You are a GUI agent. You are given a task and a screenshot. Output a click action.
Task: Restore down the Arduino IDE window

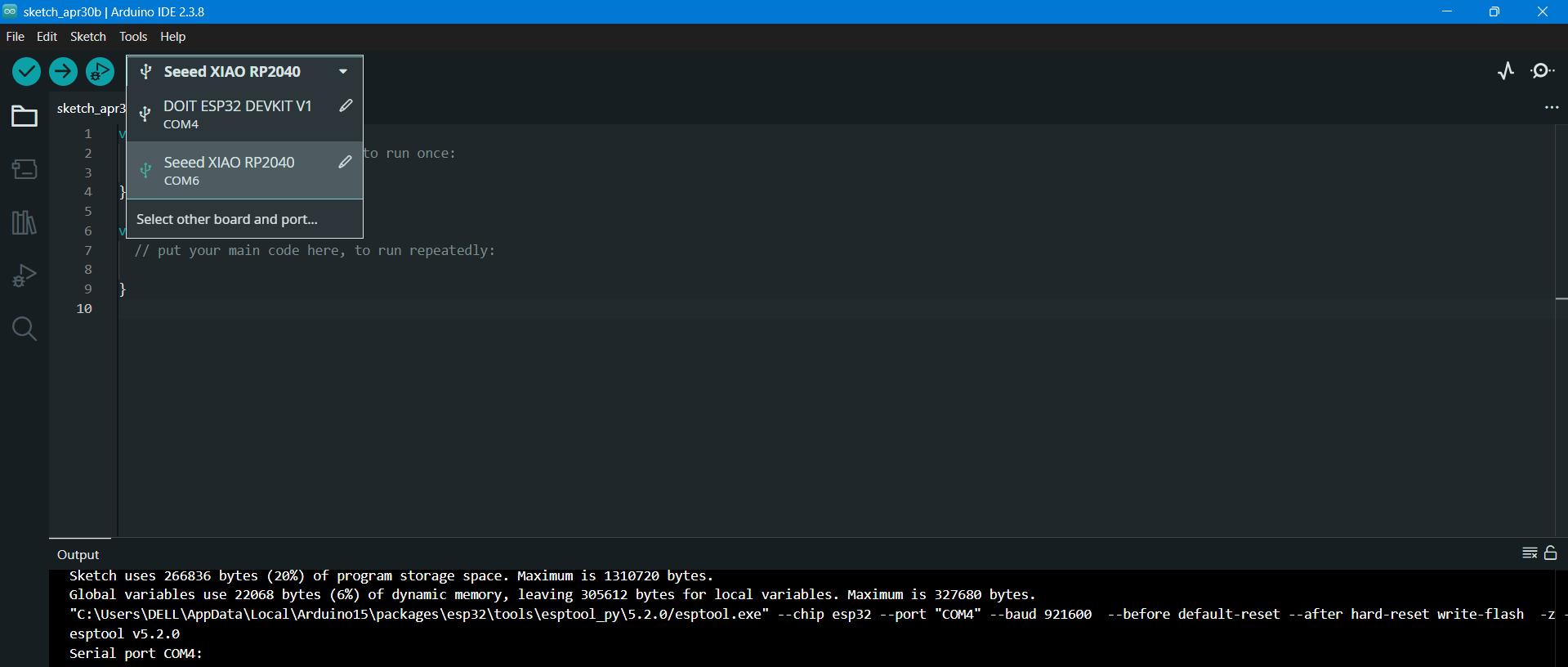1494,11
